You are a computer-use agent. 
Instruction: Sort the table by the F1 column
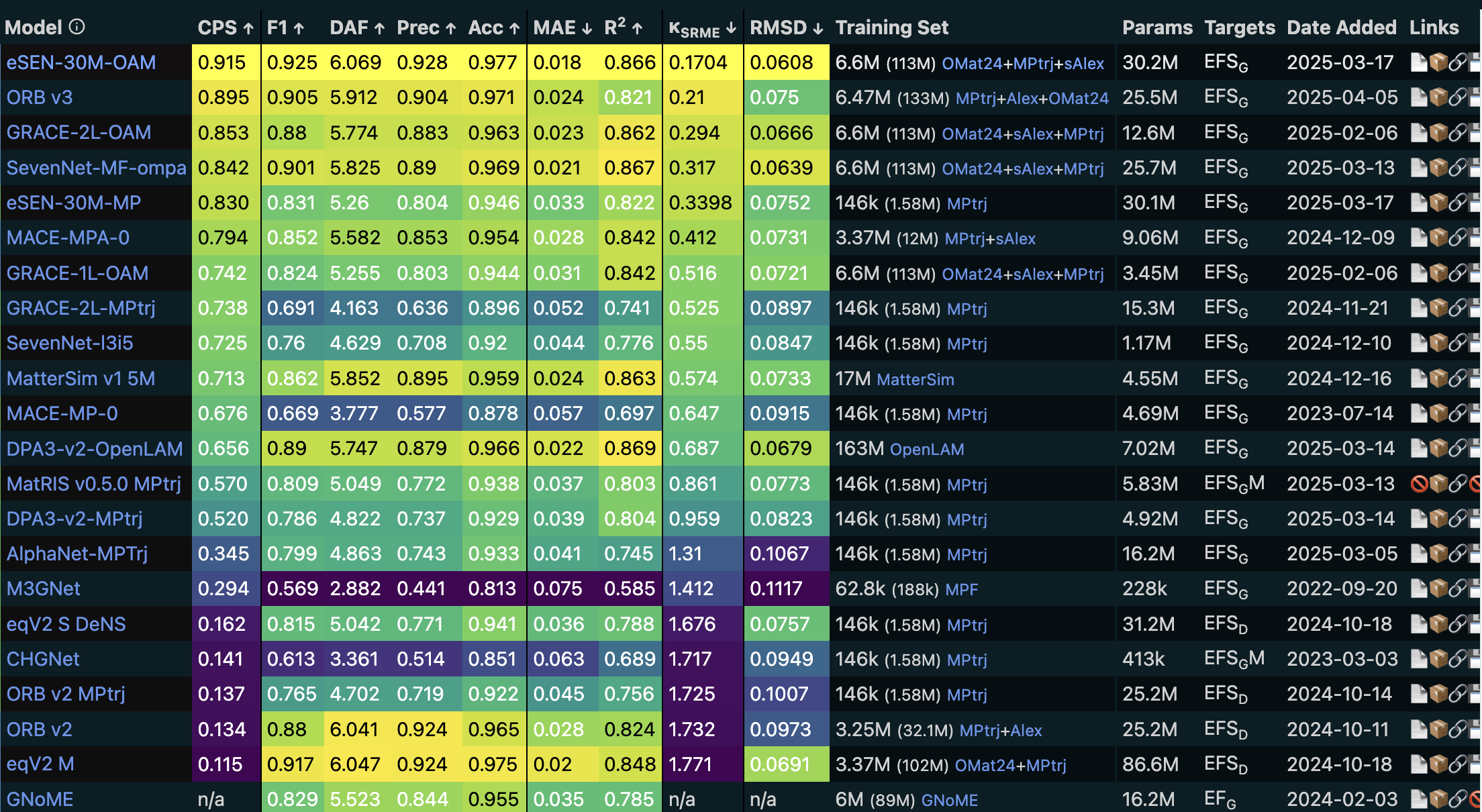283,28
